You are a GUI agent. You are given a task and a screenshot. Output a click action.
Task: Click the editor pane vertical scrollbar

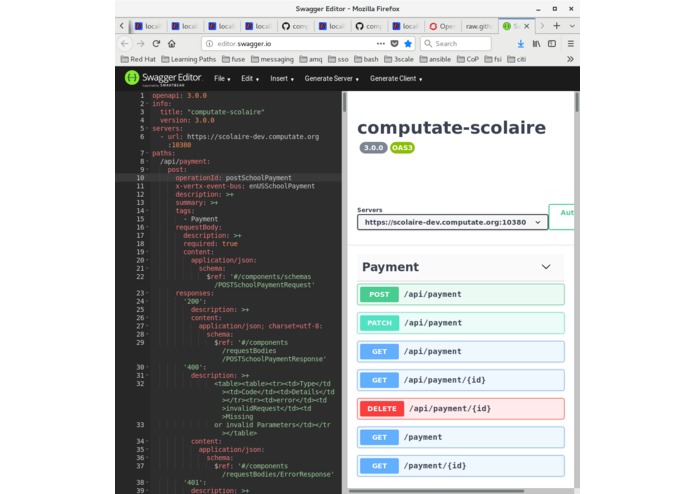[x=344, y=102]
